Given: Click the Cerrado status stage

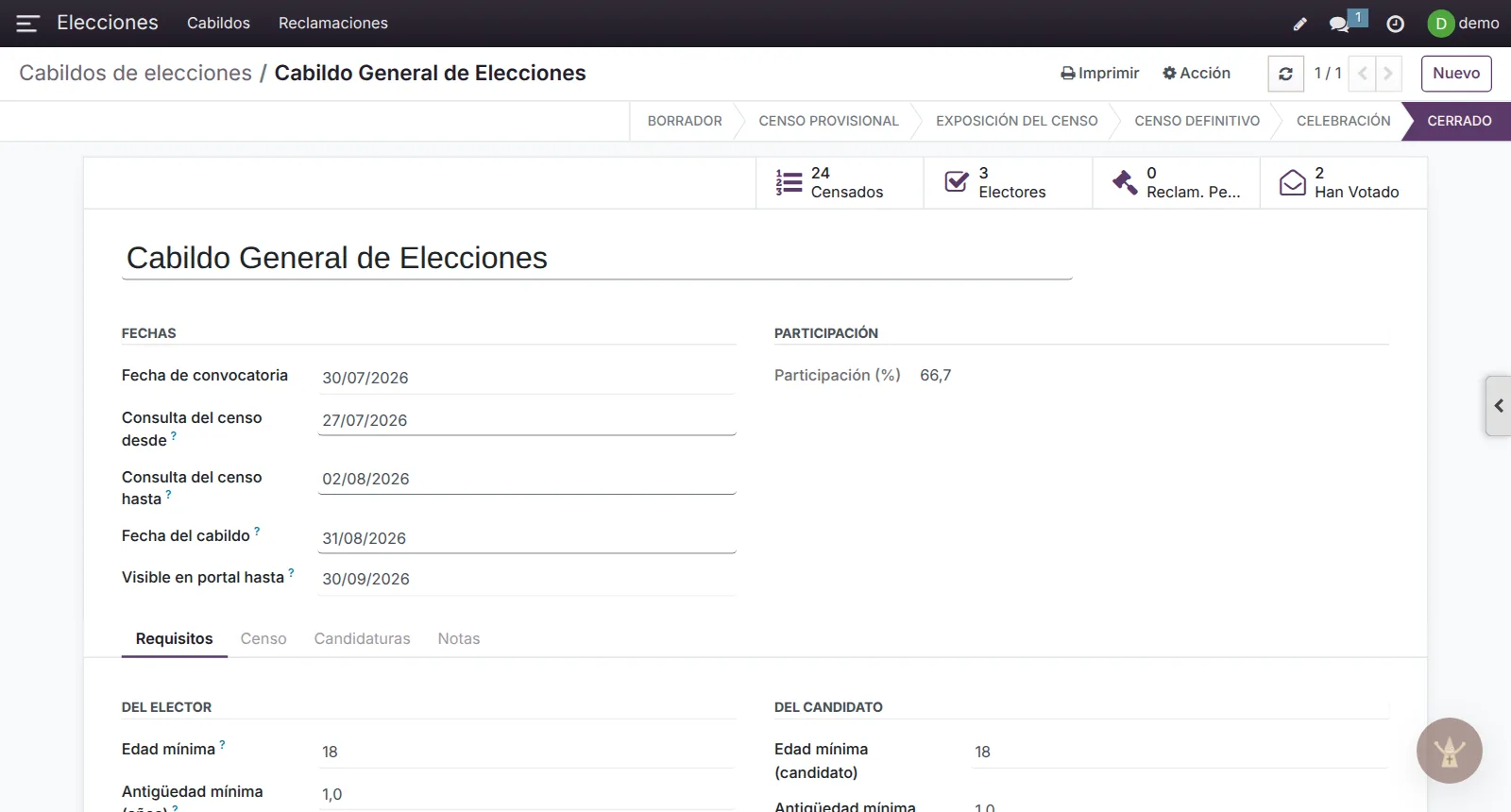Looking at the screenshot, I should pos(1459,121).
